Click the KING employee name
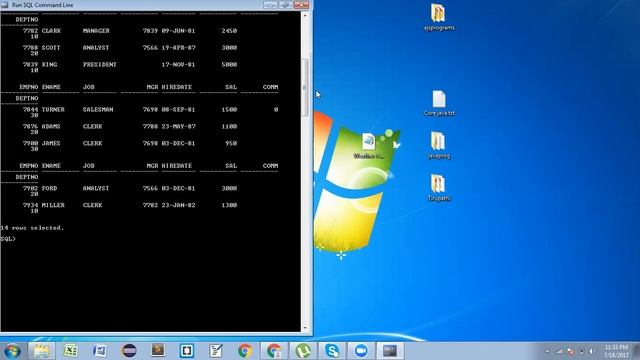640x360 pixels. click(x=49, y=64)
